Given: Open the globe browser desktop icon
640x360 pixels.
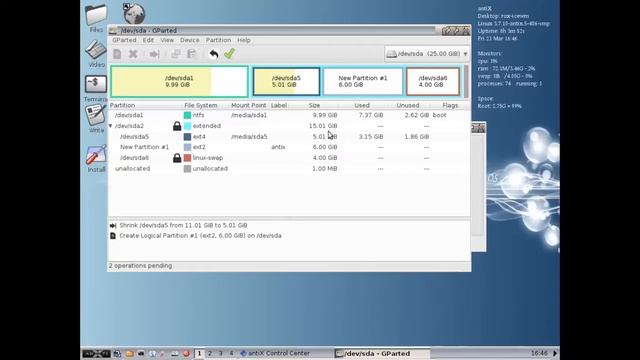Looking at the screenshot, I should pos(134,14).
